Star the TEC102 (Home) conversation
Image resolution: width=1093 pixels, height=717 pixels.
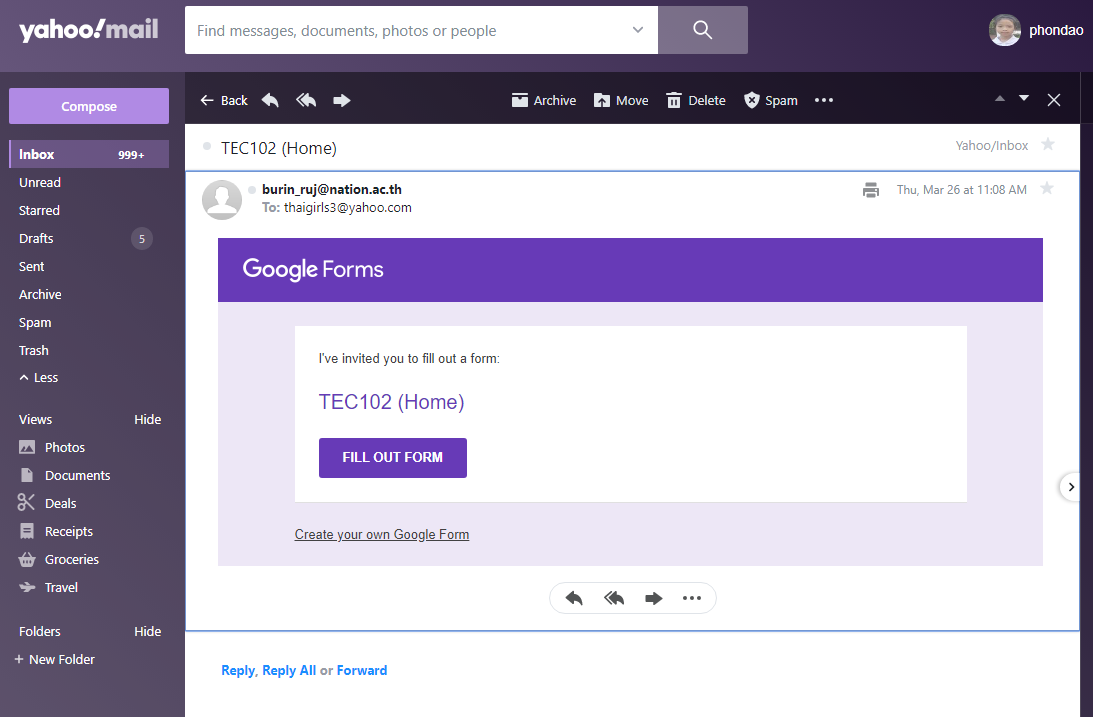click(x=1048, y=145)
